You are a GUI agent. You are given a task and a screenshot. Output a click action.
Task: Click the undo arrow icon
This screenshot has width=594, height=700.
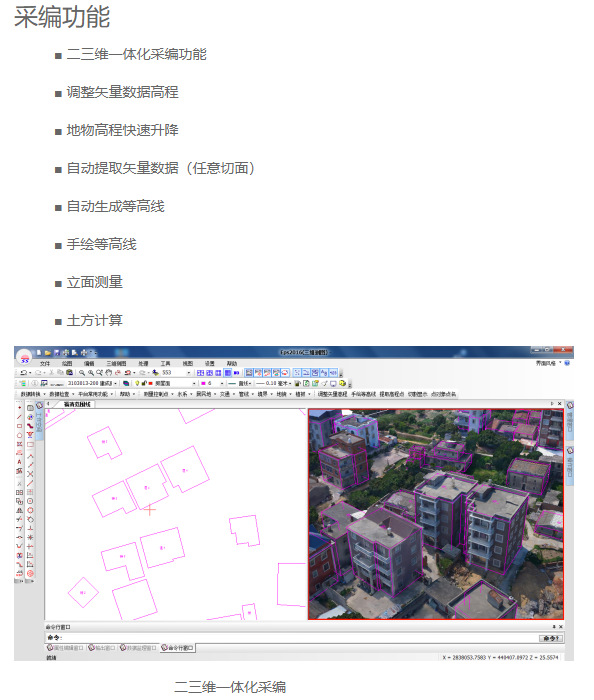tap(24, 372)
